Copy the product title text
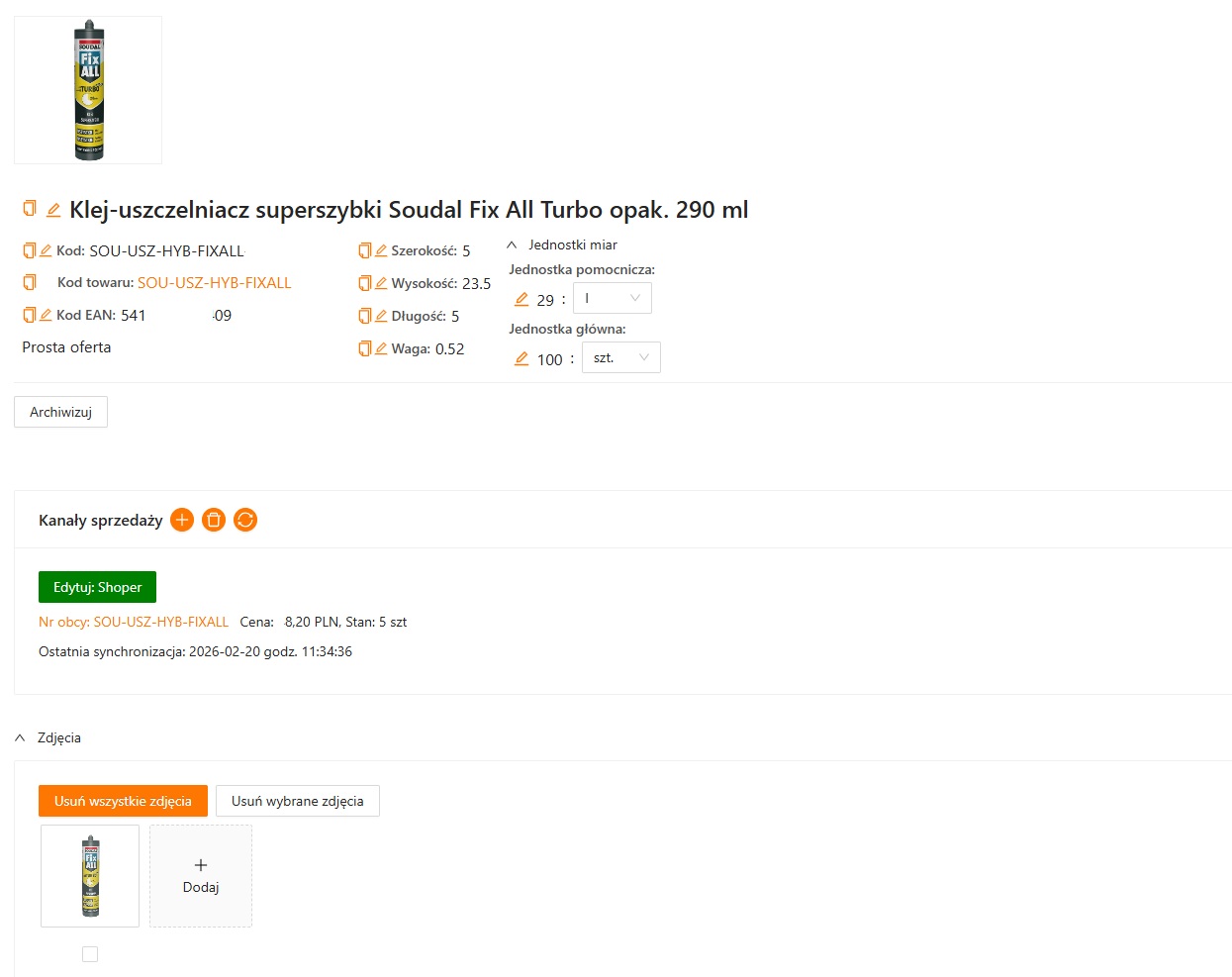 pos(30,209)
